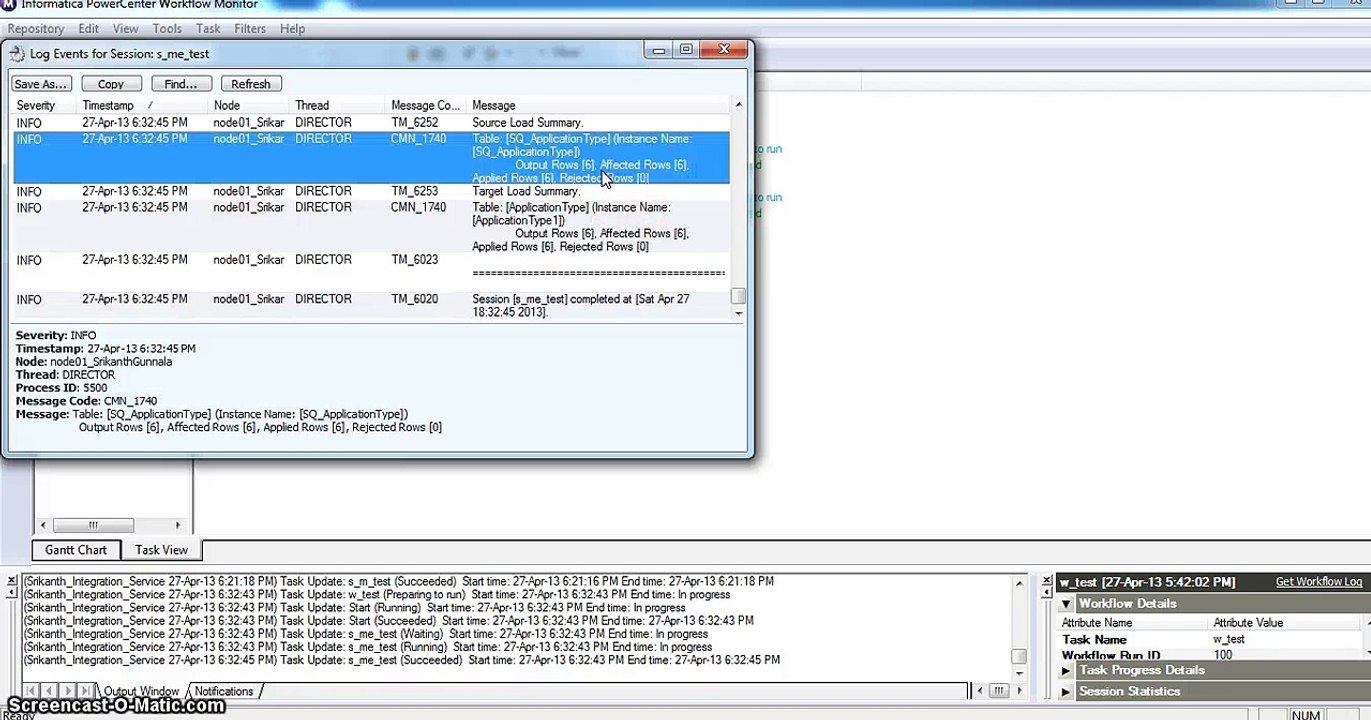
Task: Select the TM_6023 log row
Action: (371, 266)
